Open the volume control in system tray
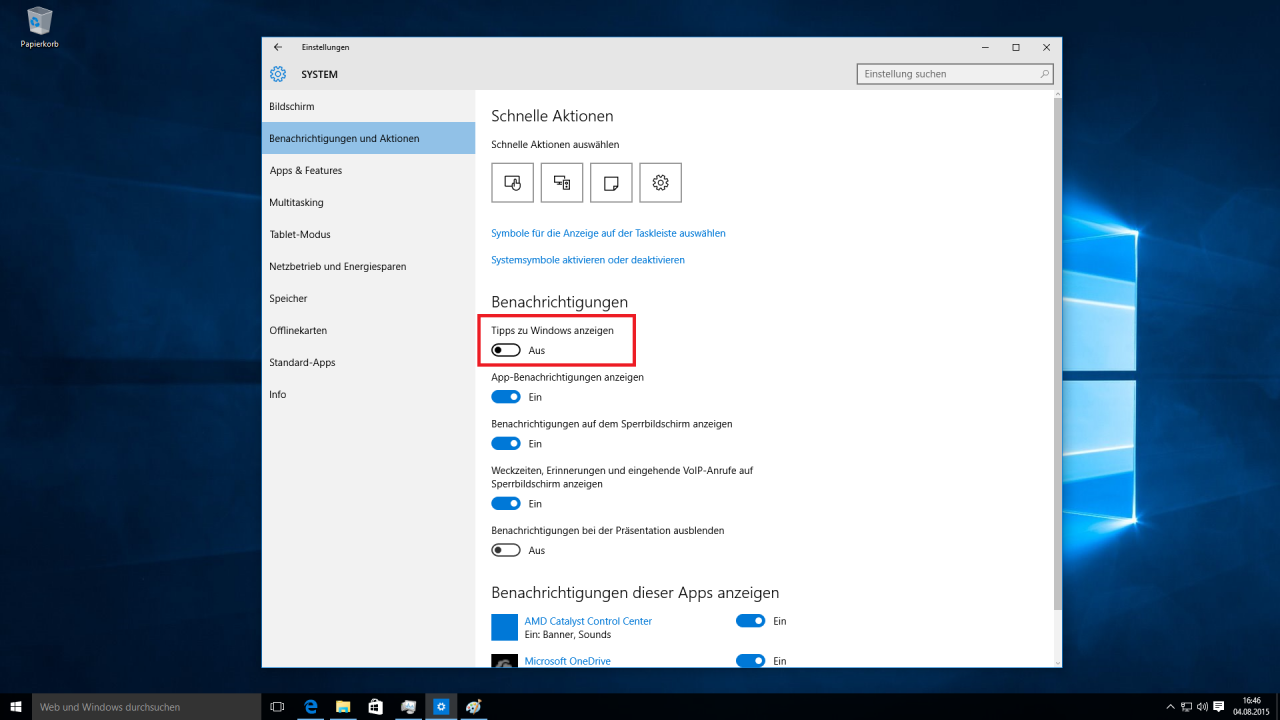 point(1202,707)
